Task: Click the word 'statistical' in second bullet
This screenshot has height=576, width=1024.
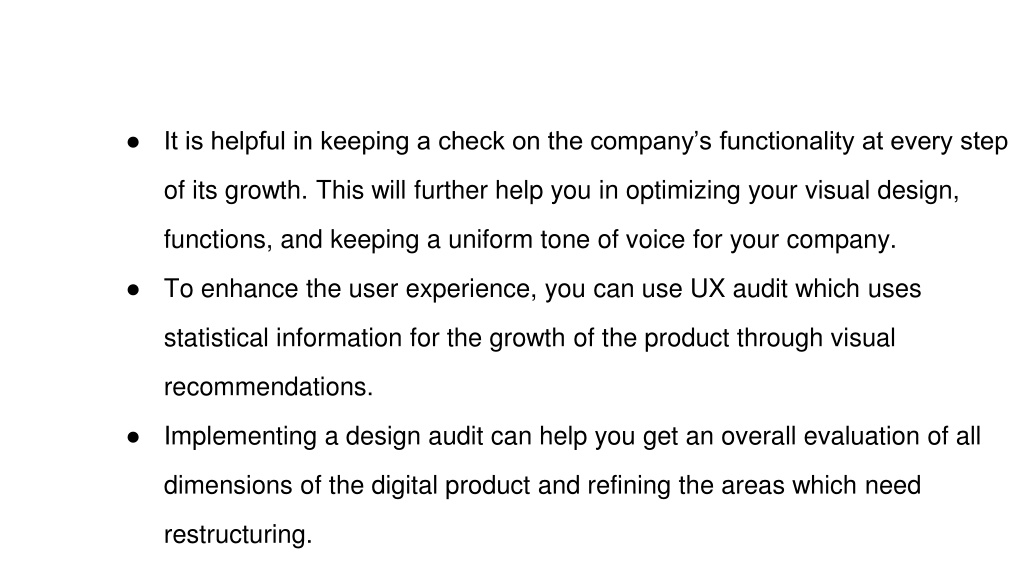Action: coord(216,338)
